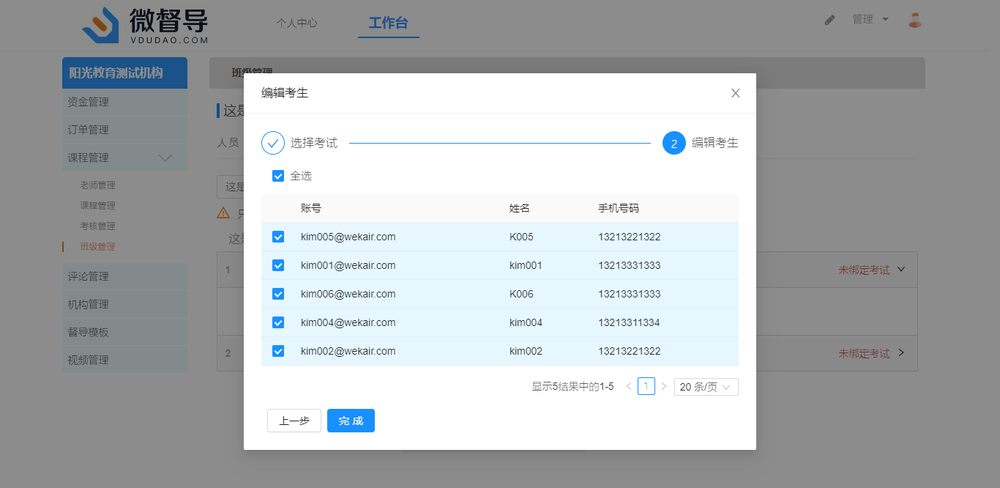The image size is (1000, 488).
Task: Open 机构管理 in sidebar
Action: [x=125, y=304]
